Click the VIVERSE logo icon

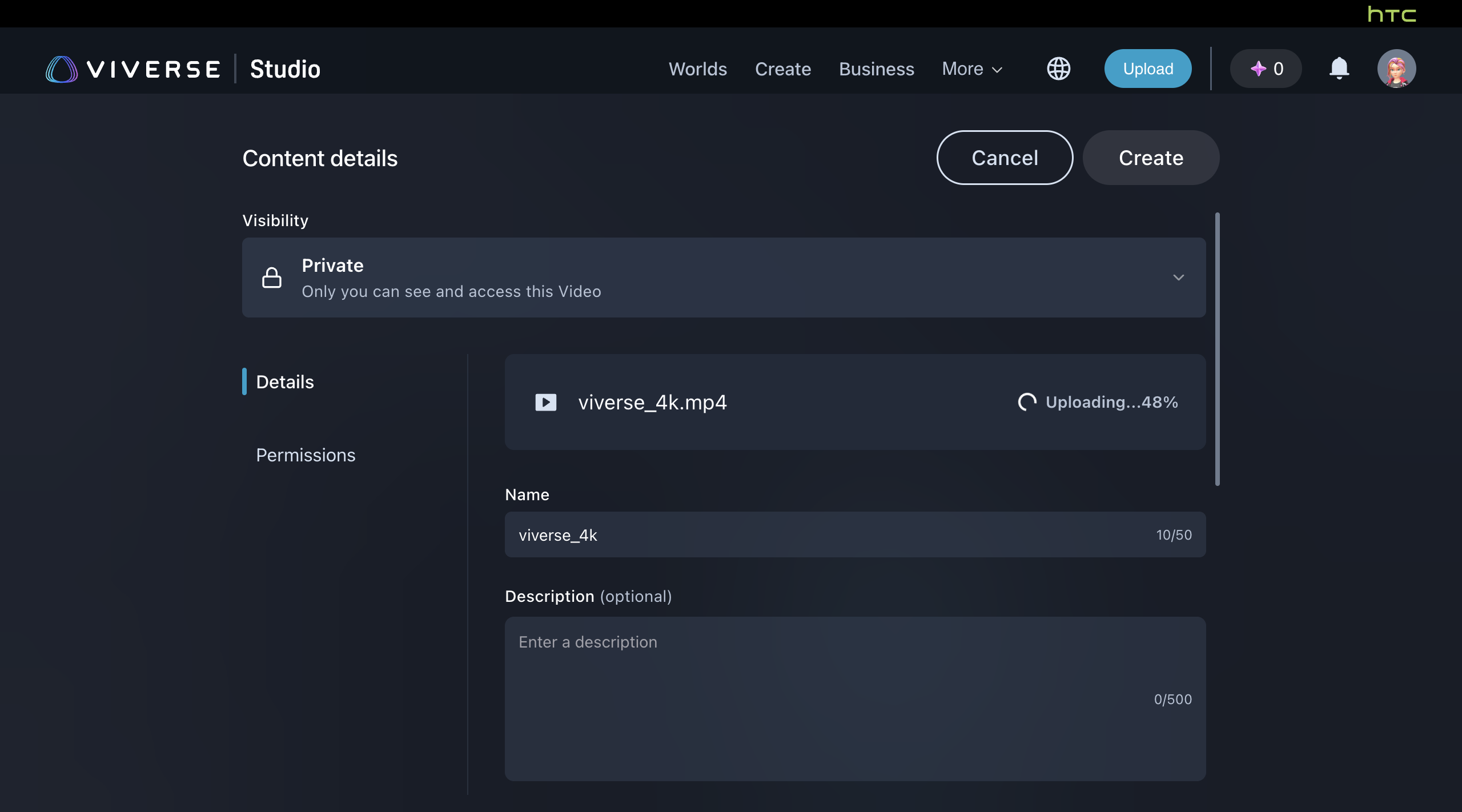click(62, 69)
